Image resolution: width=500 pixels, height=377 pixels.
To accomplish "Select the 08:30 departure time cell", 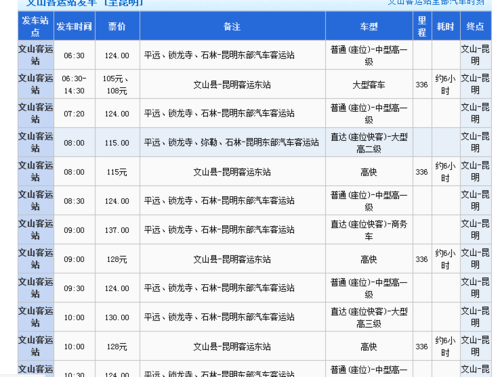I will coord(74,201).
